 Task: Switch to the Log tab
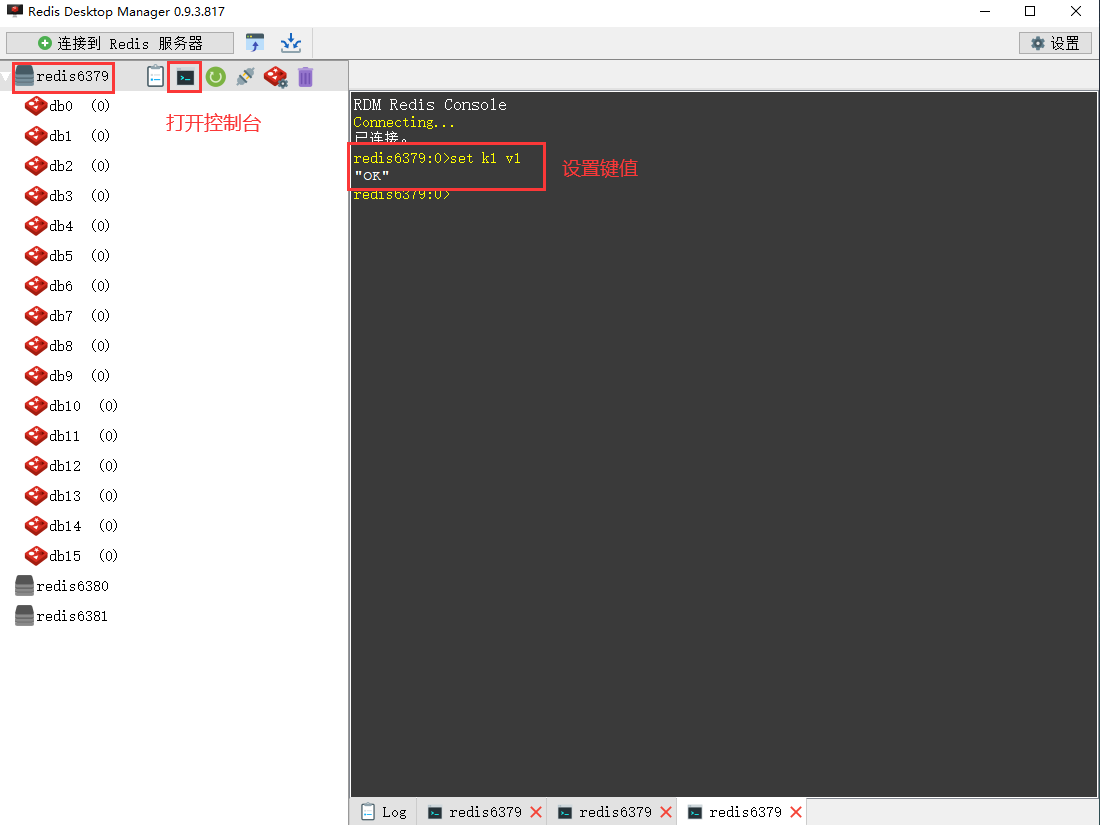click(x=384, y=812)
